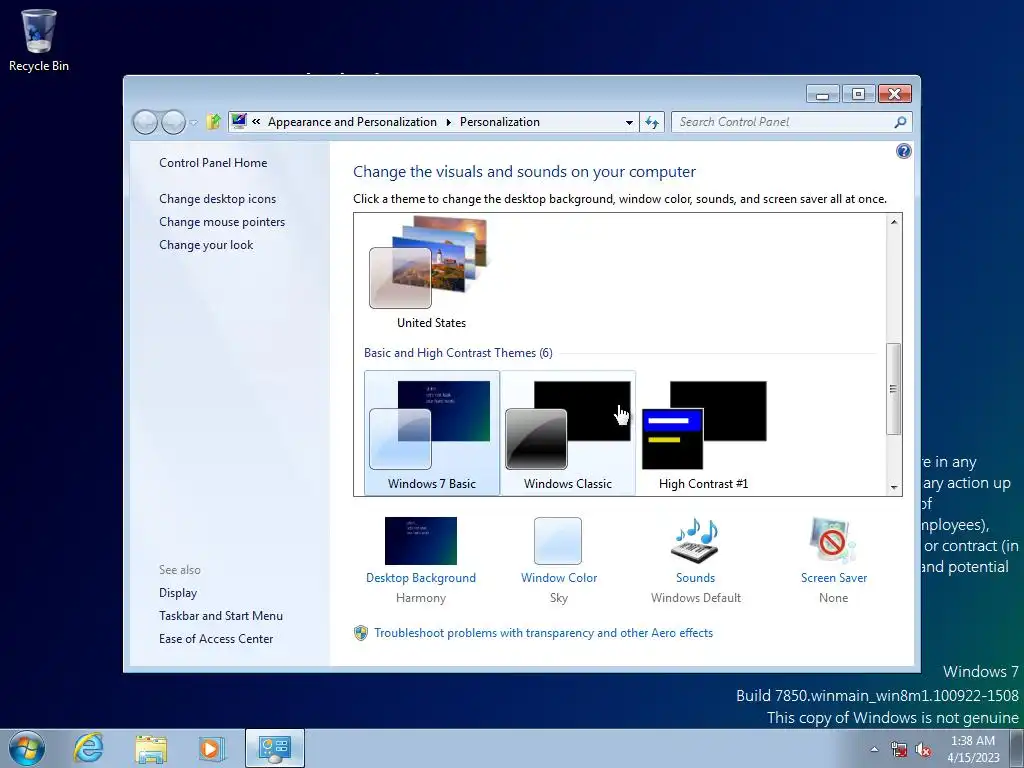Click the muted volume tray icon

point(923,749)
